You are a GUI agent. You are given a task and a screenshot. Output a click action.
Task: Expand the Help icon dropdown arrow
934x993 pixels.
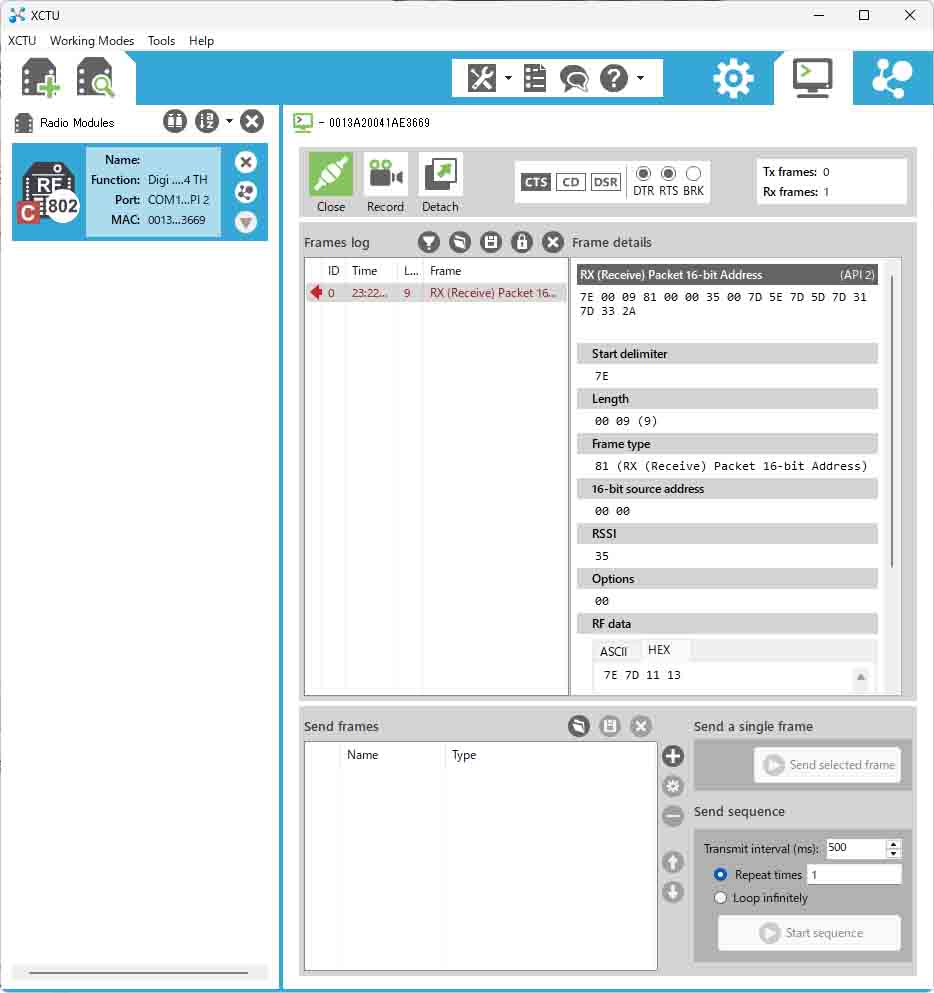[x=640, y=79]
